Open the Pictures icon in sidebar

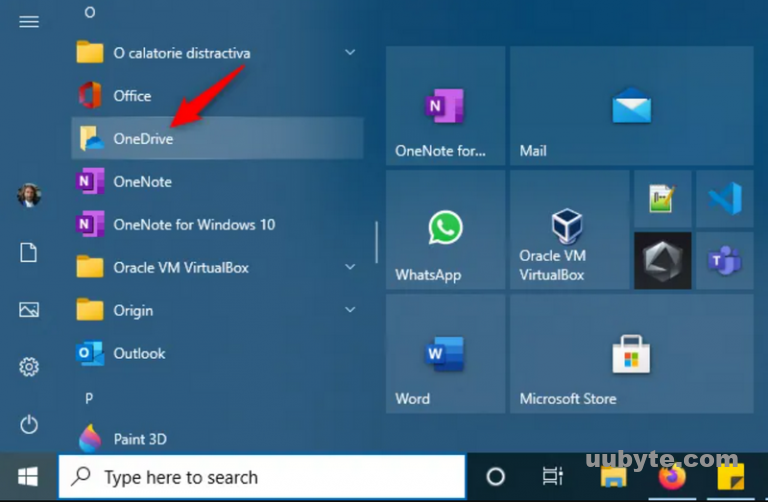[x=29, y=310]
